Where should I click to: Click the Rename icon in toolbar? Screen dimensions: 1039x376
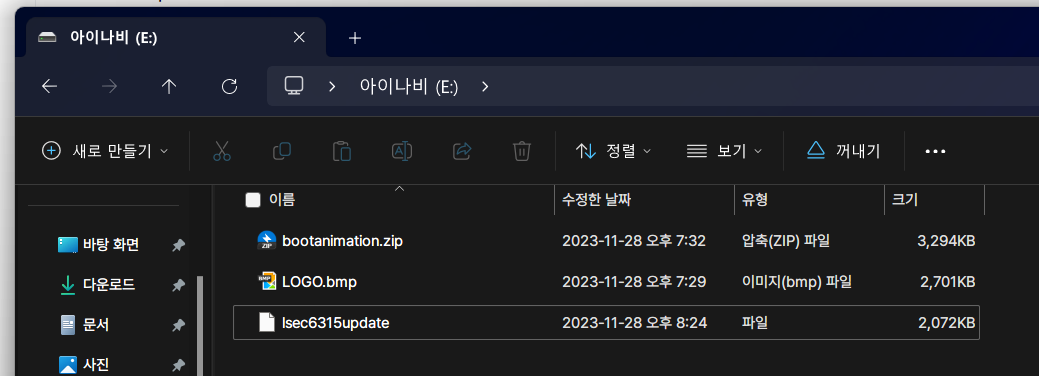tap(402, 151)
